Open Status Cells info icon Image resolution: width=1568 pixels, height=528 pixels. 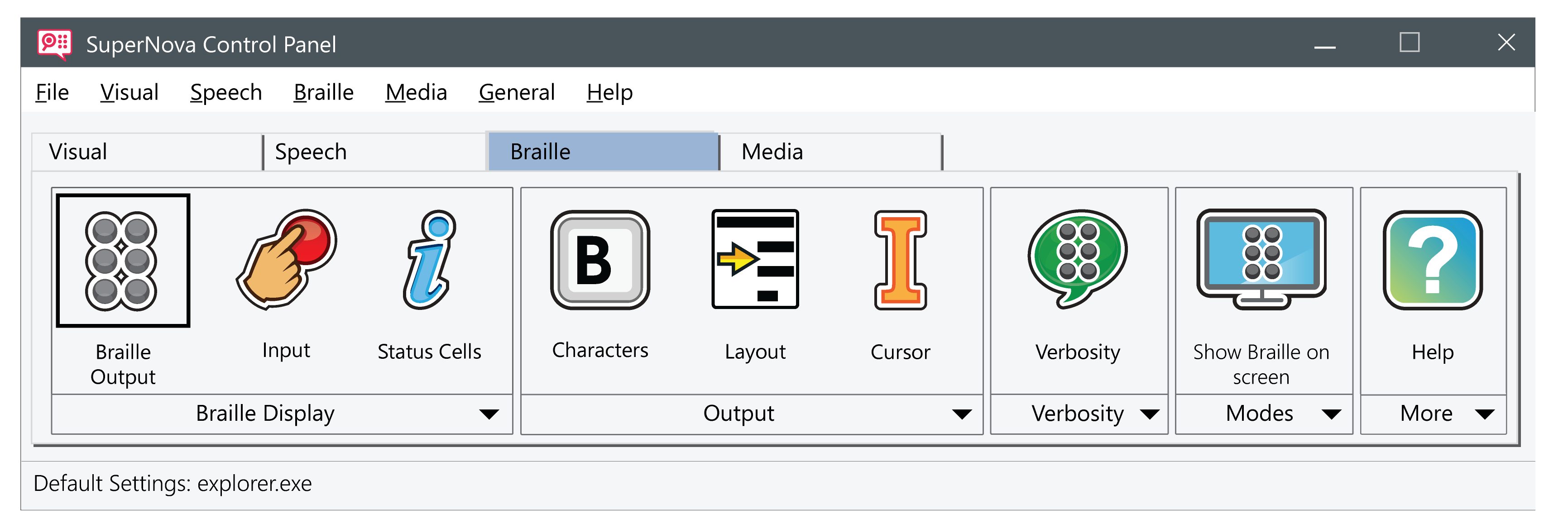429,260
